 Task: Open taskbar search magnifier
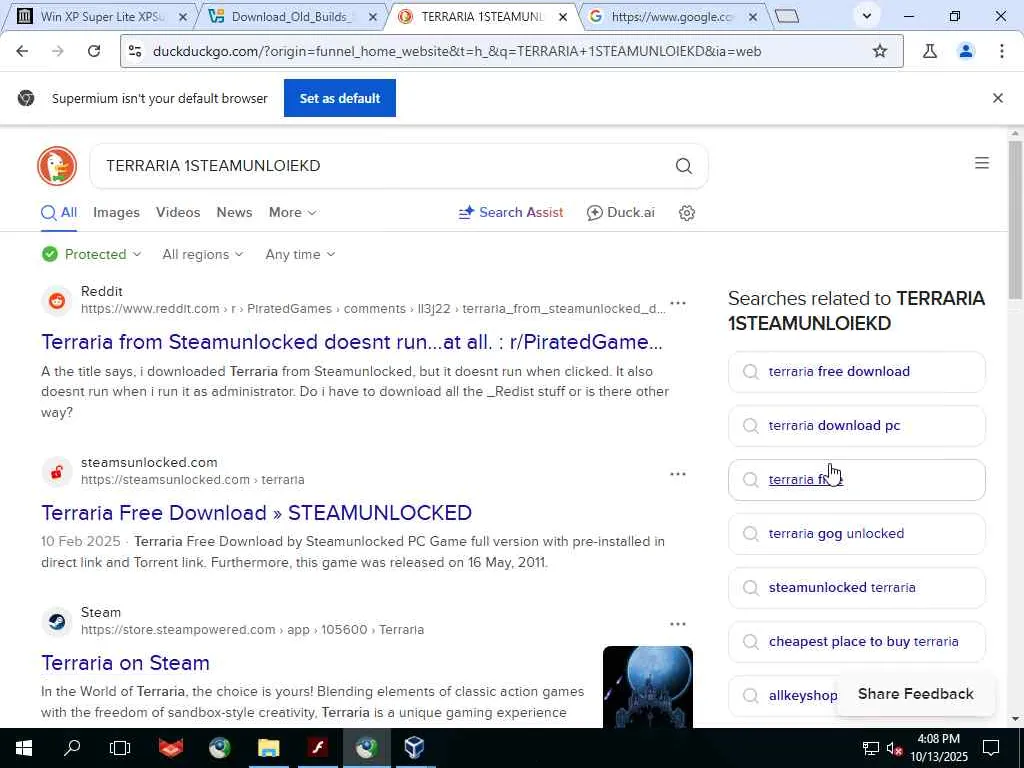point(72,748)
